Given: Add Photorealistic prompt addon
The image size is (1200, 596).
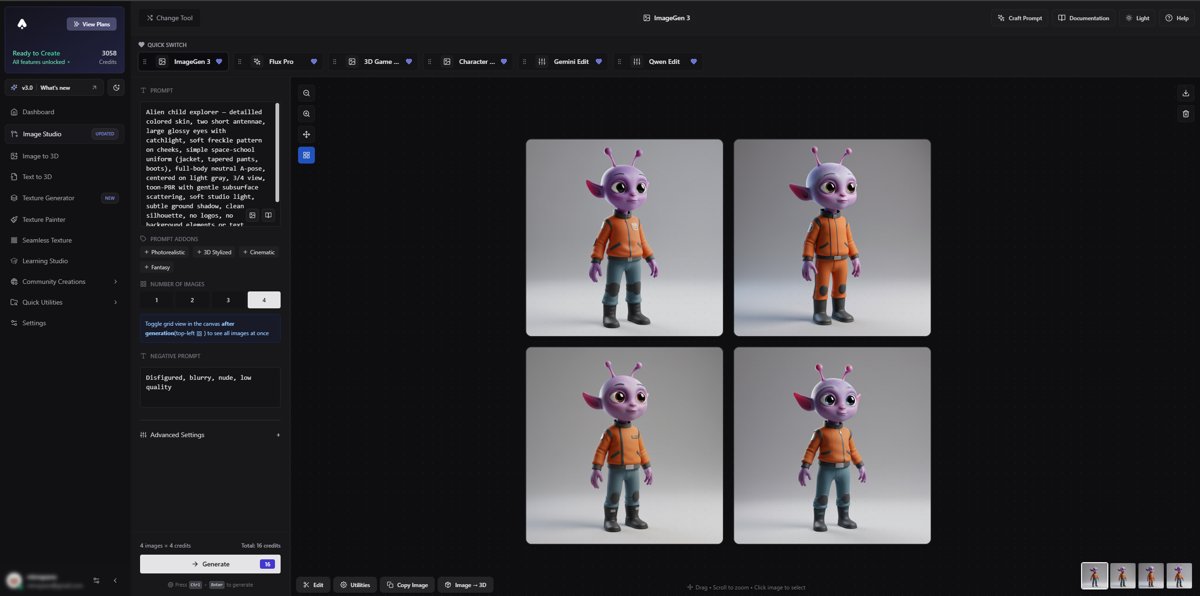Looking at the screenshot, I should (165, 252).
